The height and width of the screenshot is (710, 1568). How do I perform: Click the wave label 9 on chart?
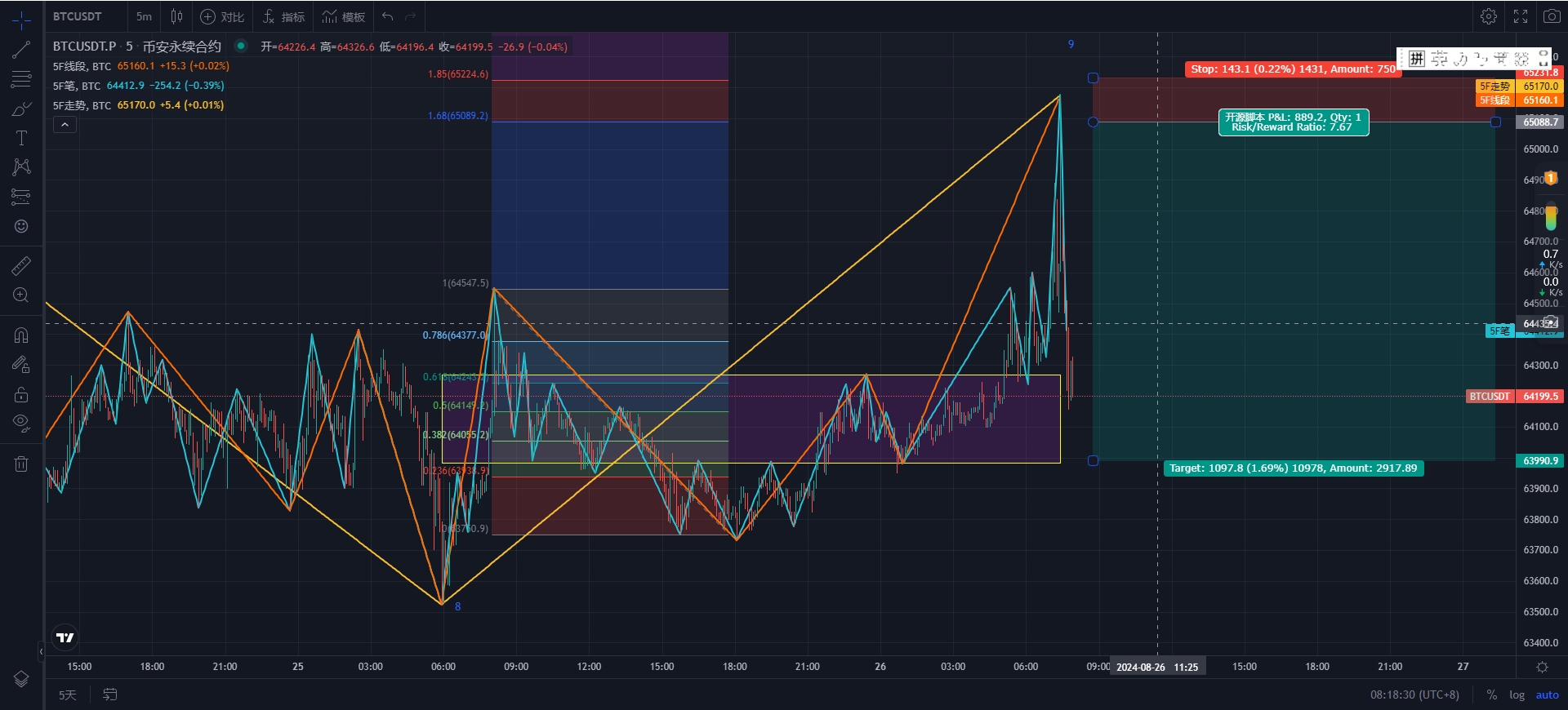[1071, 44]
